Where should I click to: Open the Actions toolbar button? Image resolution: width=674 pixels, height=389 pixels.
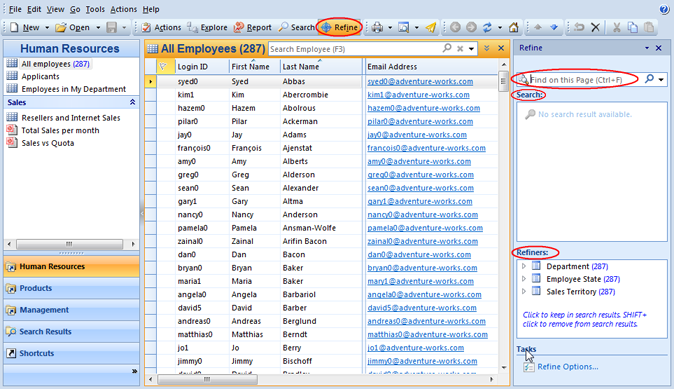coord(162,28)
